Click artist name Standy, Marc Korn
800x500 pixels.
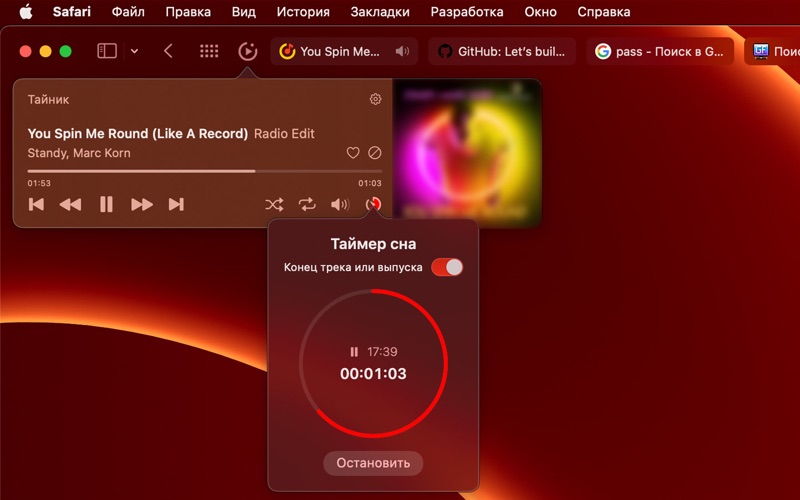coord(79,153)
